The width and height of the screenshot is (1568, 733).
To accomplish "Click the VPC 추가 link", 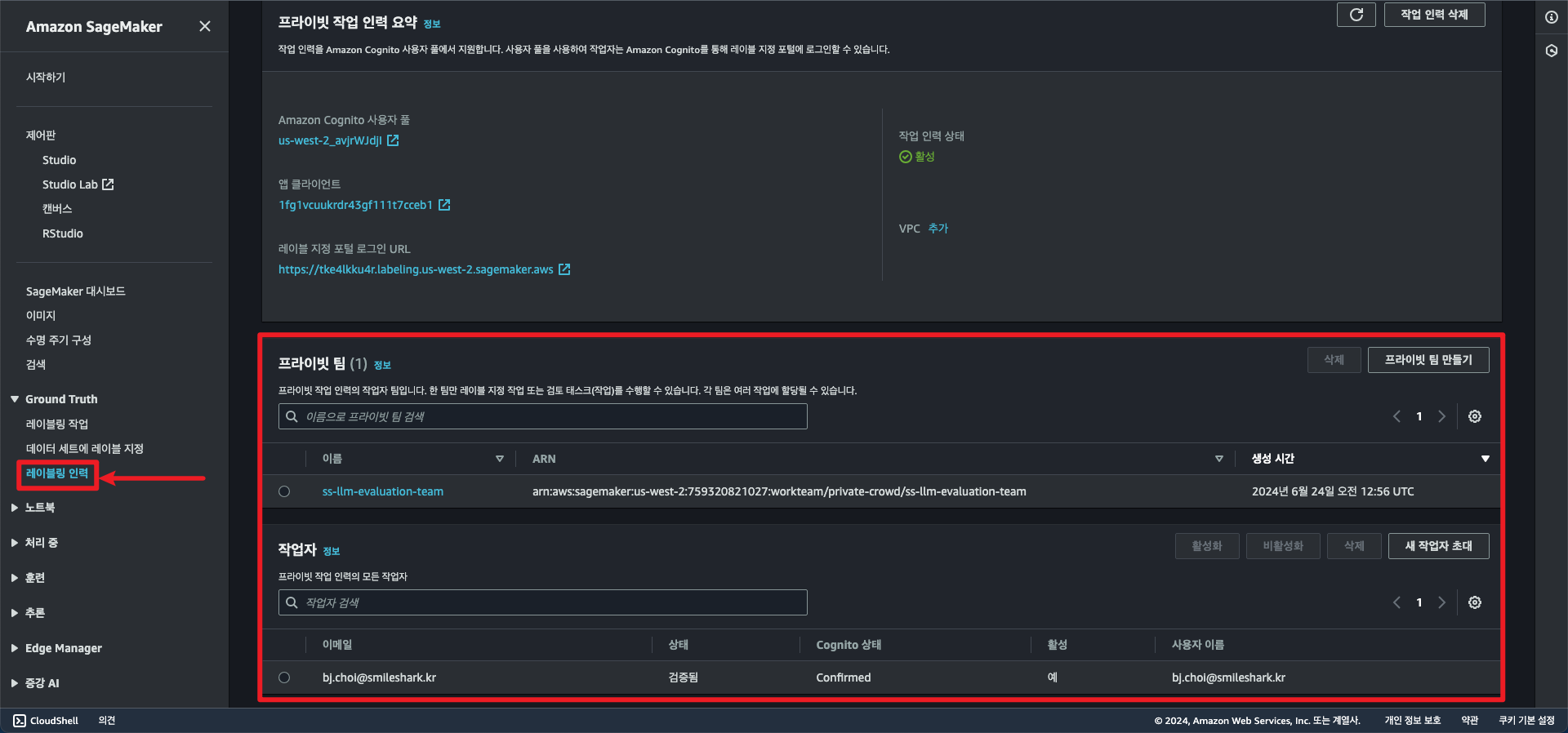I will [x=938, y=229].
